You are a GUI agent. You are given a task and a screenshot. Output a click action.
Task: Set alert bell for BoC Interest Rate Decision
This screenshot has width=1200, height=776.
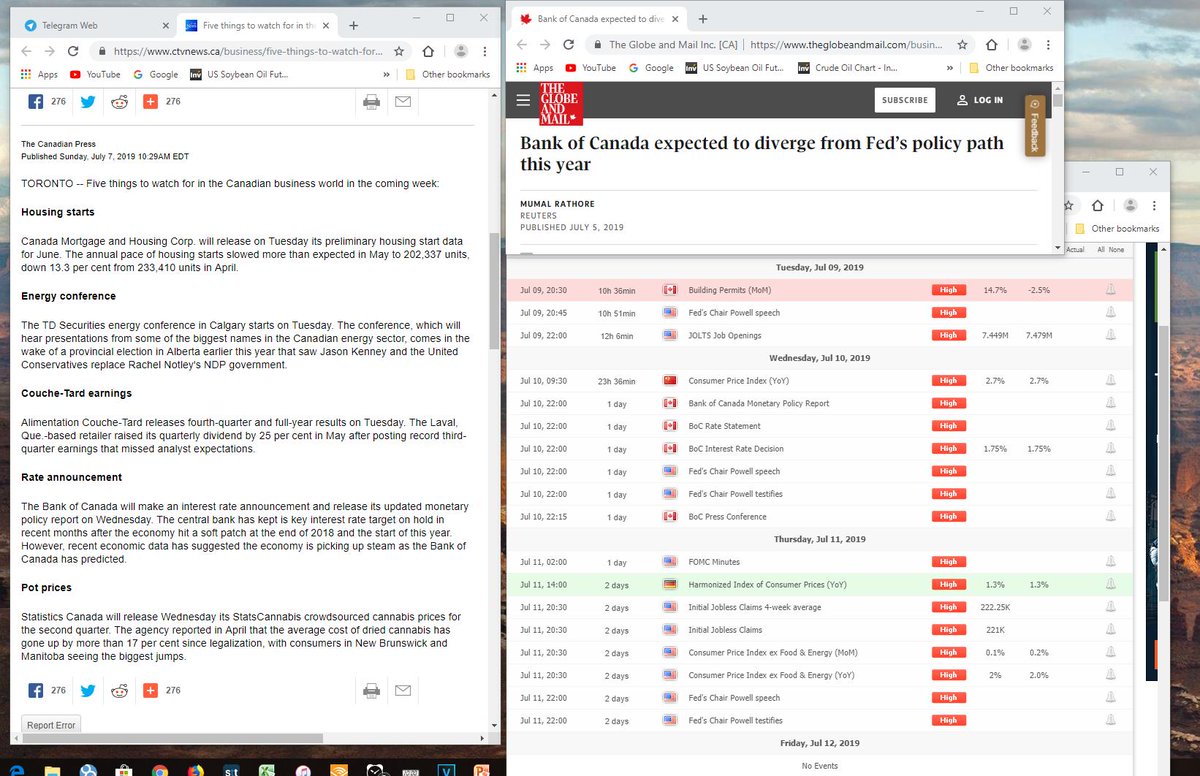(1110, 449)
